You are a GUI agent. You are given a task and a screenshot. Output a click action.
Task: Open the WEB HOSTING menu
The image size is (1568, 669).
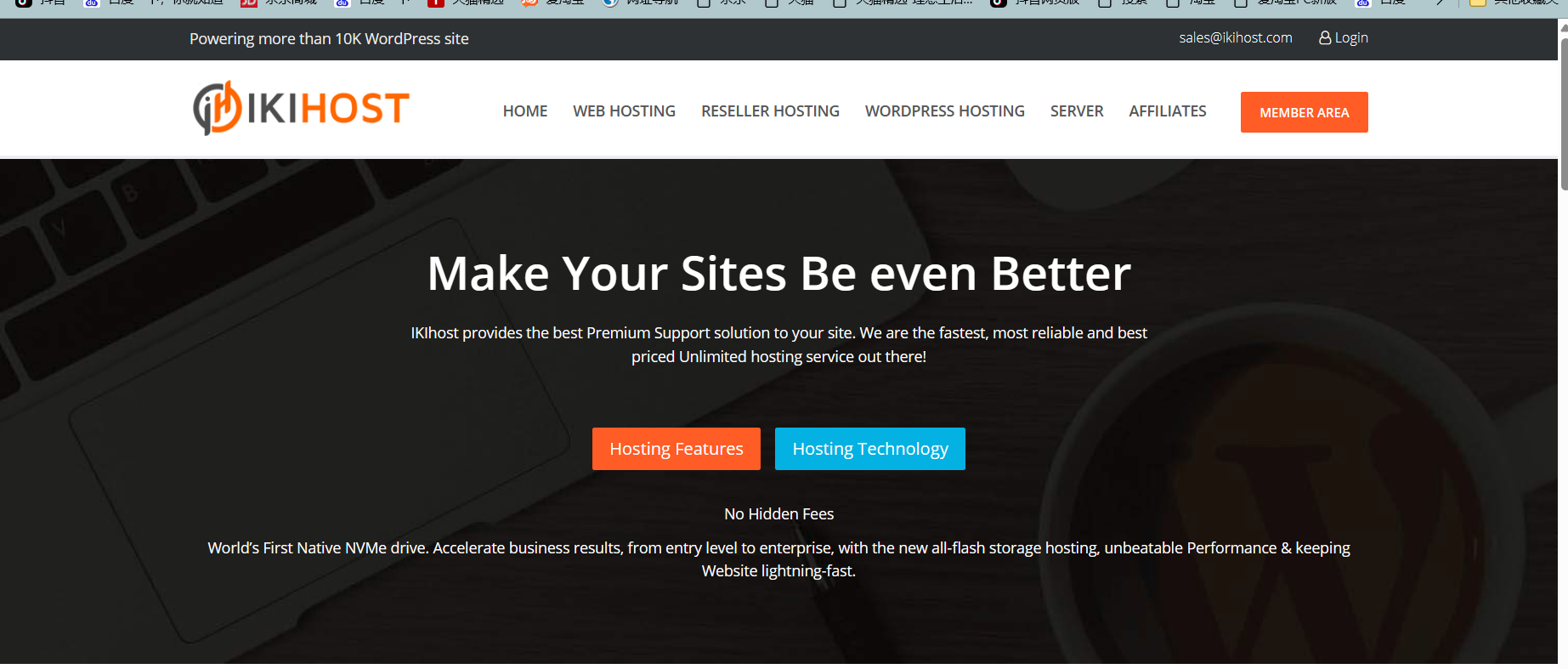click(624, 111)
